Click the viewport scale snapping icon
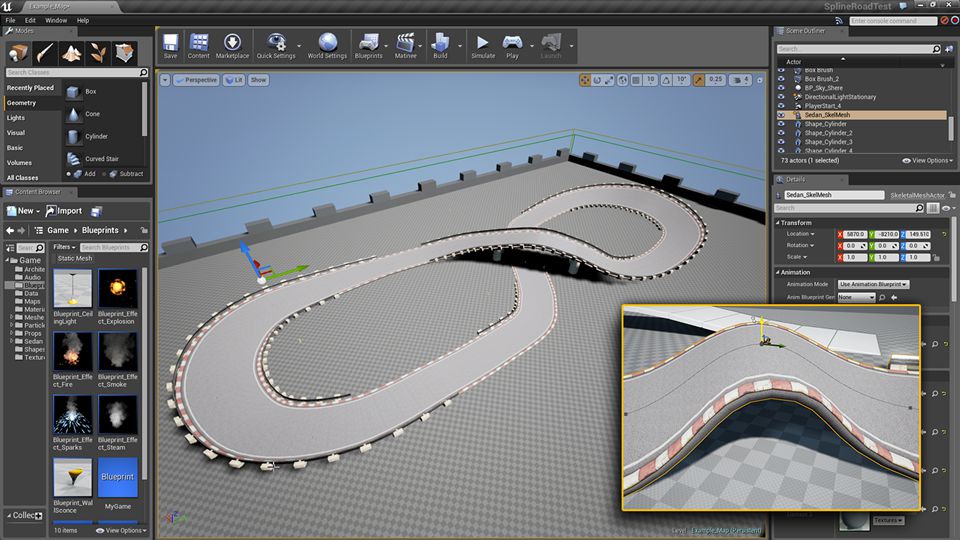The width and height of the screenshot is (960, 540). (x=699, y=80)
